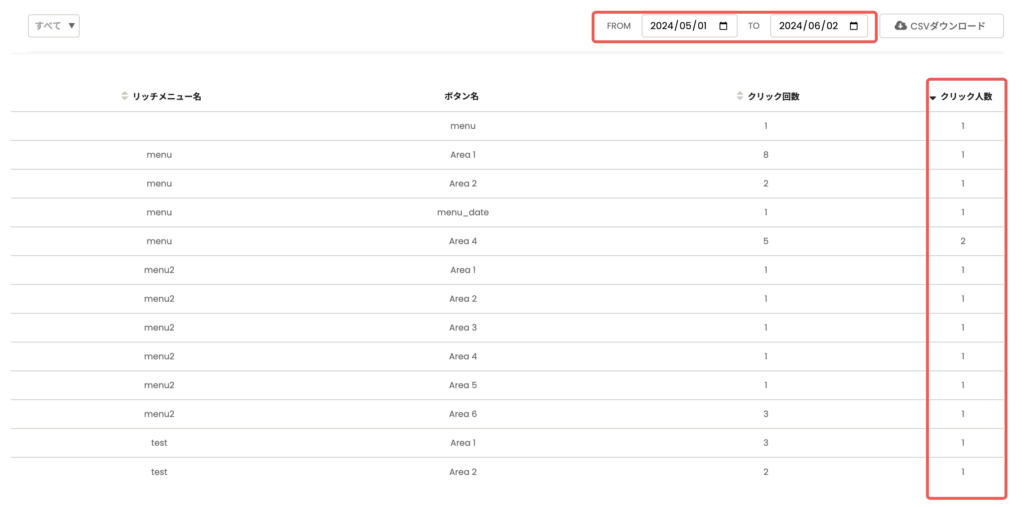Click the TO date field showing 2024/06/02
The width and height of the screenshot is (1024, 507).
click(x=806, y=26)
